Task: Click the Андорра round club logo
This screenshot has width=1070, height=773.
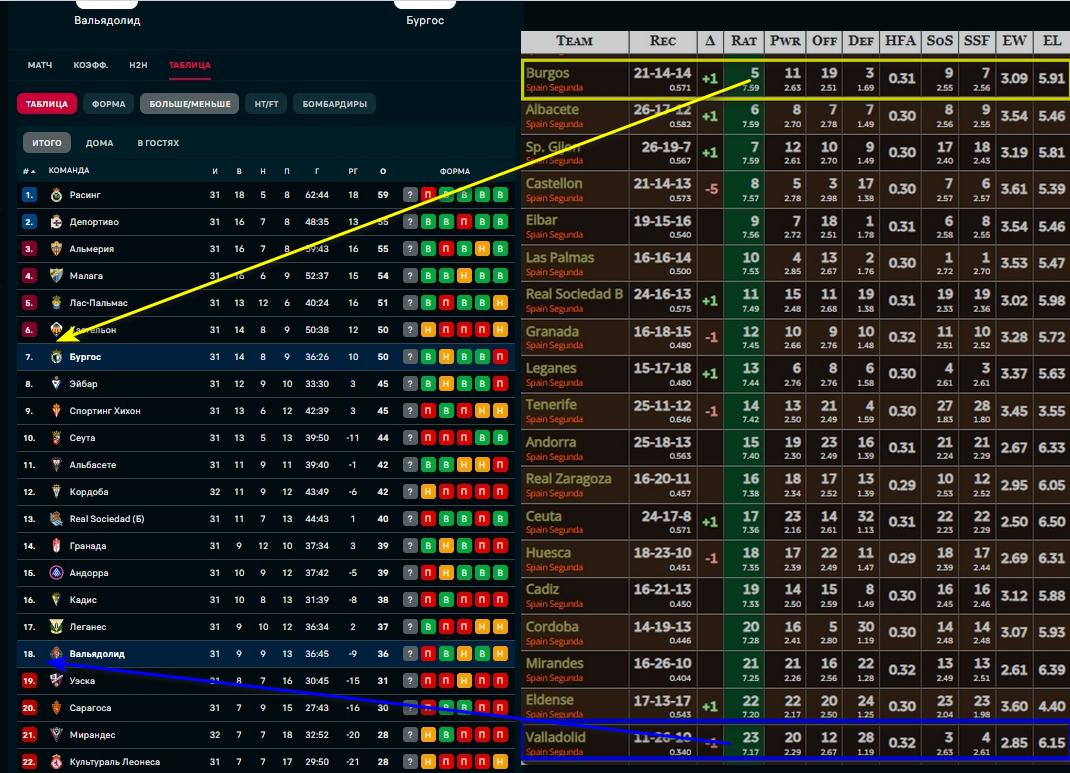Action: [57, 573]
